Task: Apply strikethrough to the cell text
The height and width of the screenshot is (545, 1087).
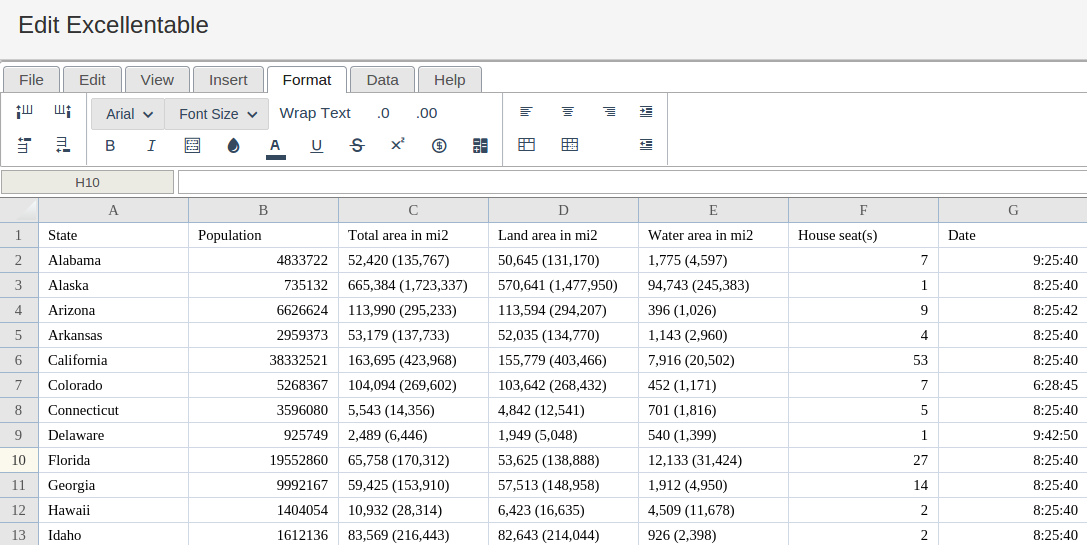Action: 357,146
